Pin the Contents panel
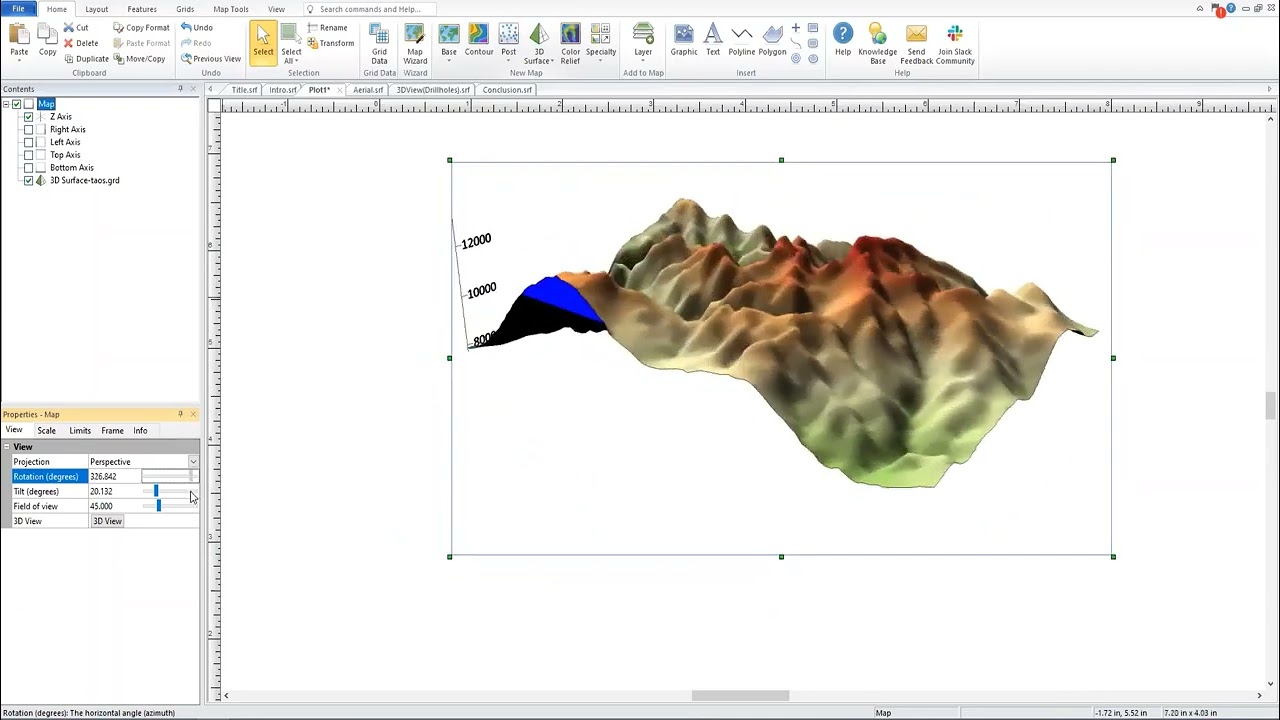The image size is (1280, 720). 180,89
